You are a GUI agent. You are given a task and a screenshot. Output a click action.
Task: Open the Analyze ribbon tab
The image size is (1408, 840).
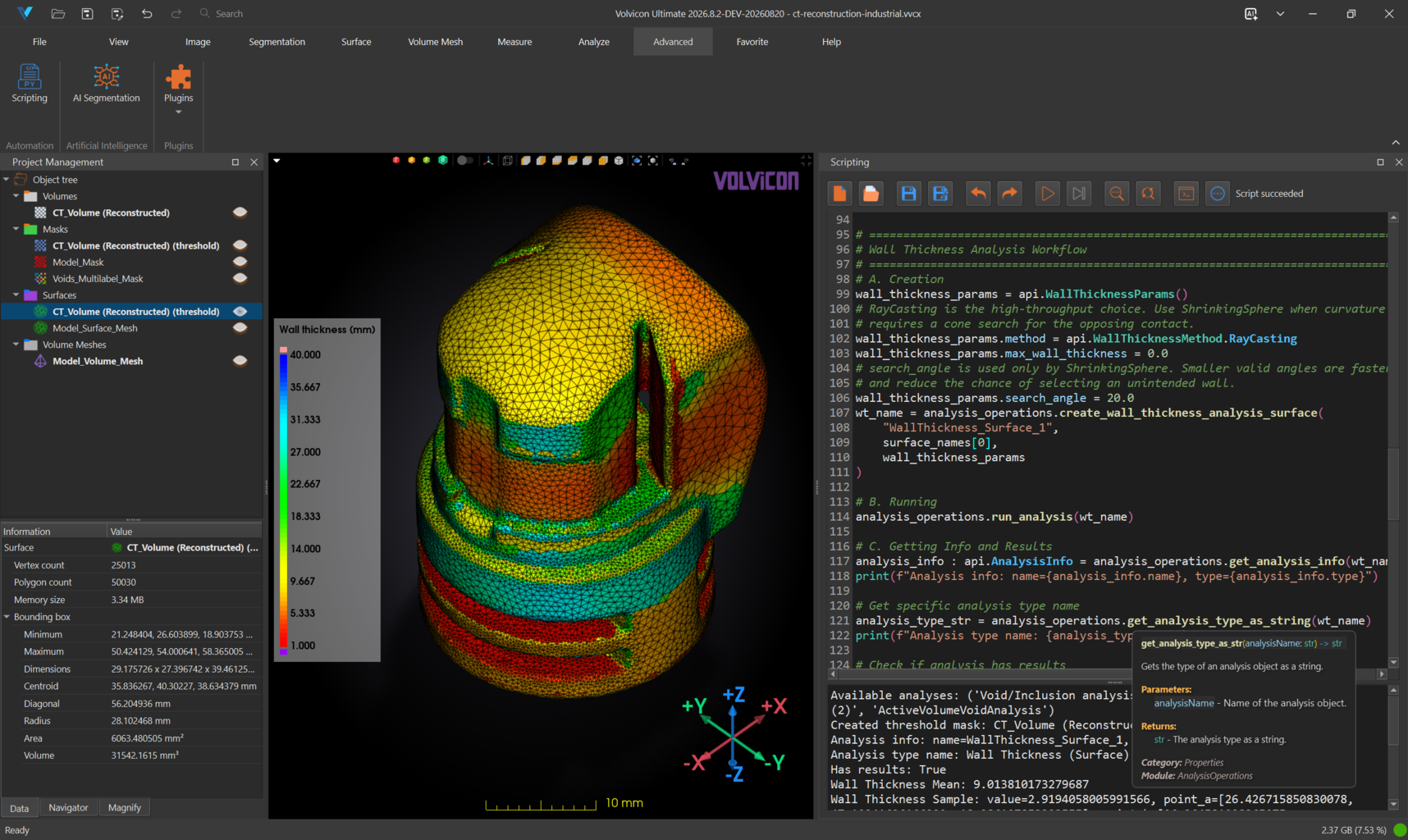pyautogui.click(x=594, y=42)
